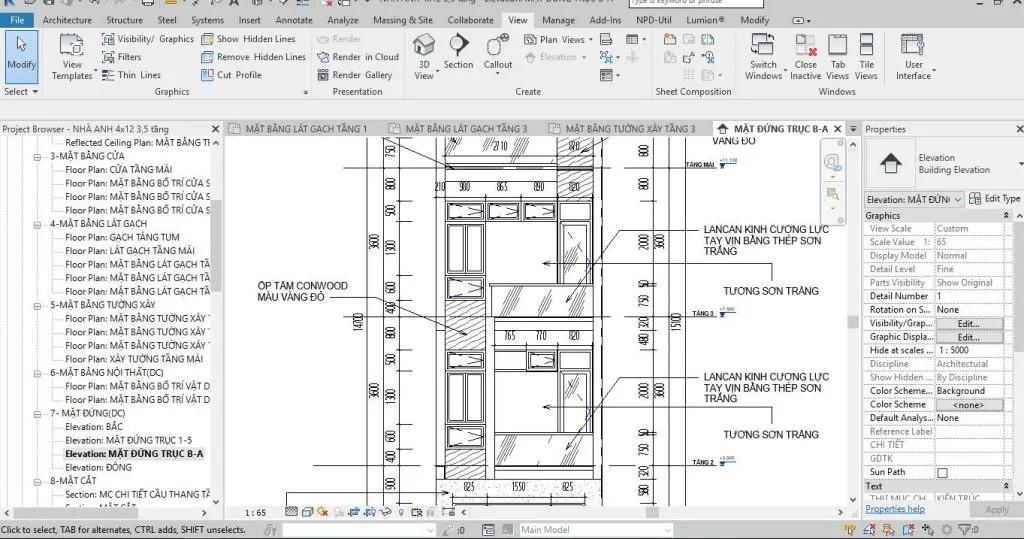Open Properties help link

(895, 509)
